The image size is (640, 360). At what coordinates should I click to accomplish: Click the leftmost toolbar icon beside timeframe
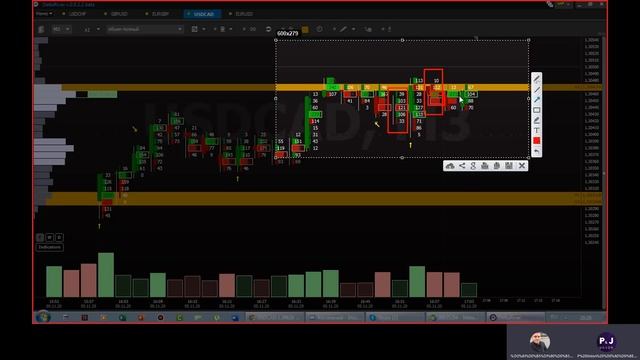click(x=41, y=29)
